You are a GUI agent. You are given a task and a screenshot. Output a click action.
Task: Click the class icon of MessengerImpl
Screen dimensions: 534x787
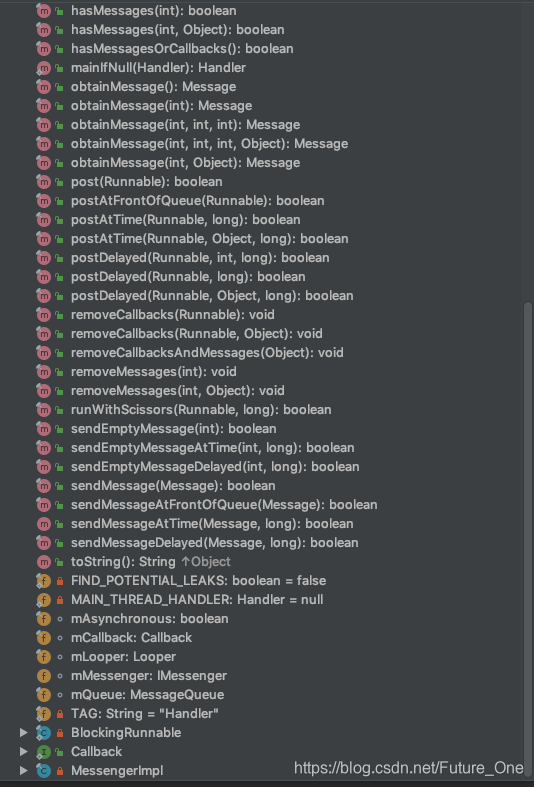coord(44,770)
